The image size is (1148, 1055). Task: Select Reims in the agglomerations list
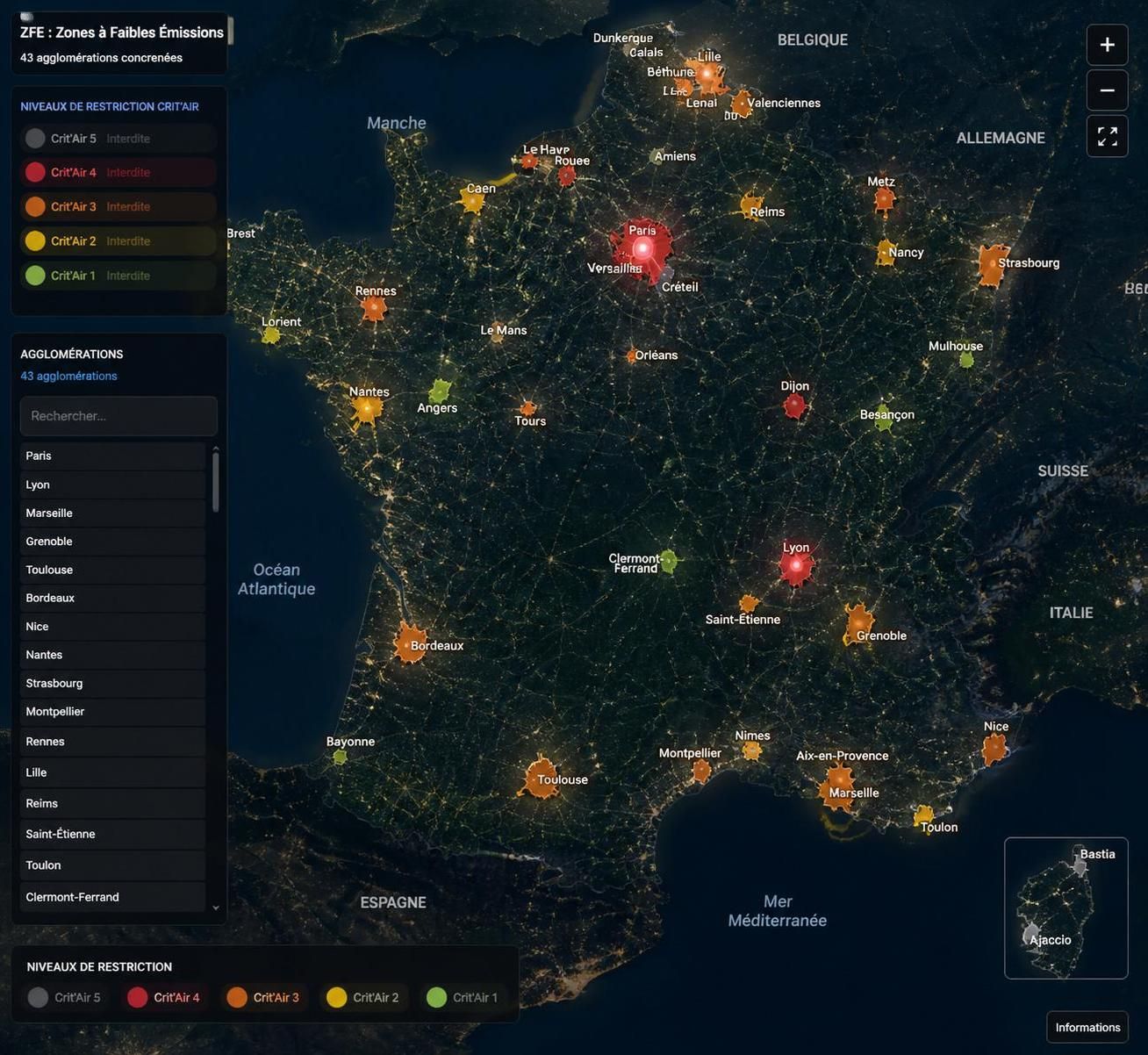(x=112, y=803)
